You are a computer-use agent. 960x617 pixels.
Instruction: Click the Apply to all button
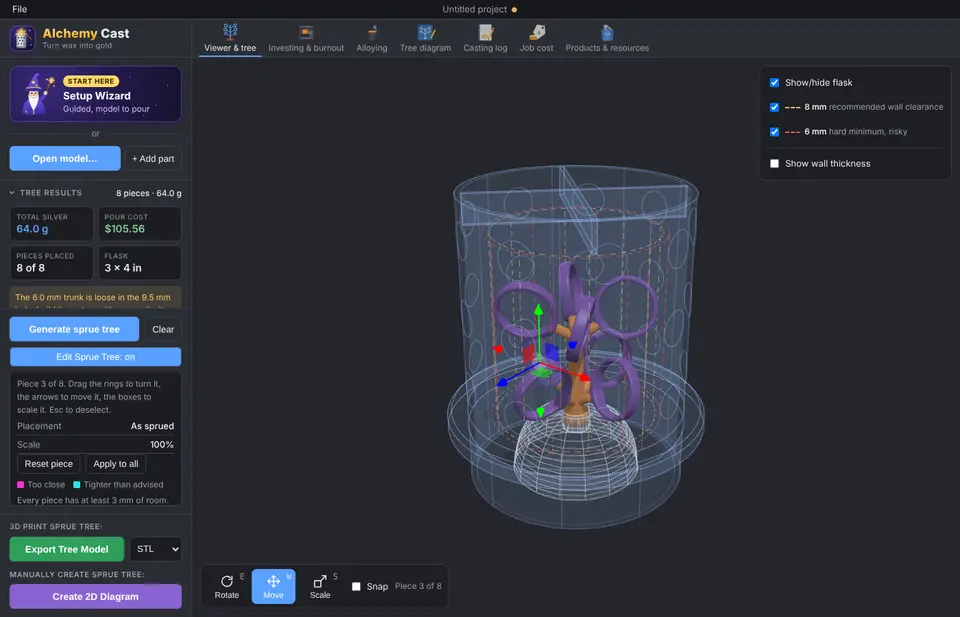[x=116, y=464]
